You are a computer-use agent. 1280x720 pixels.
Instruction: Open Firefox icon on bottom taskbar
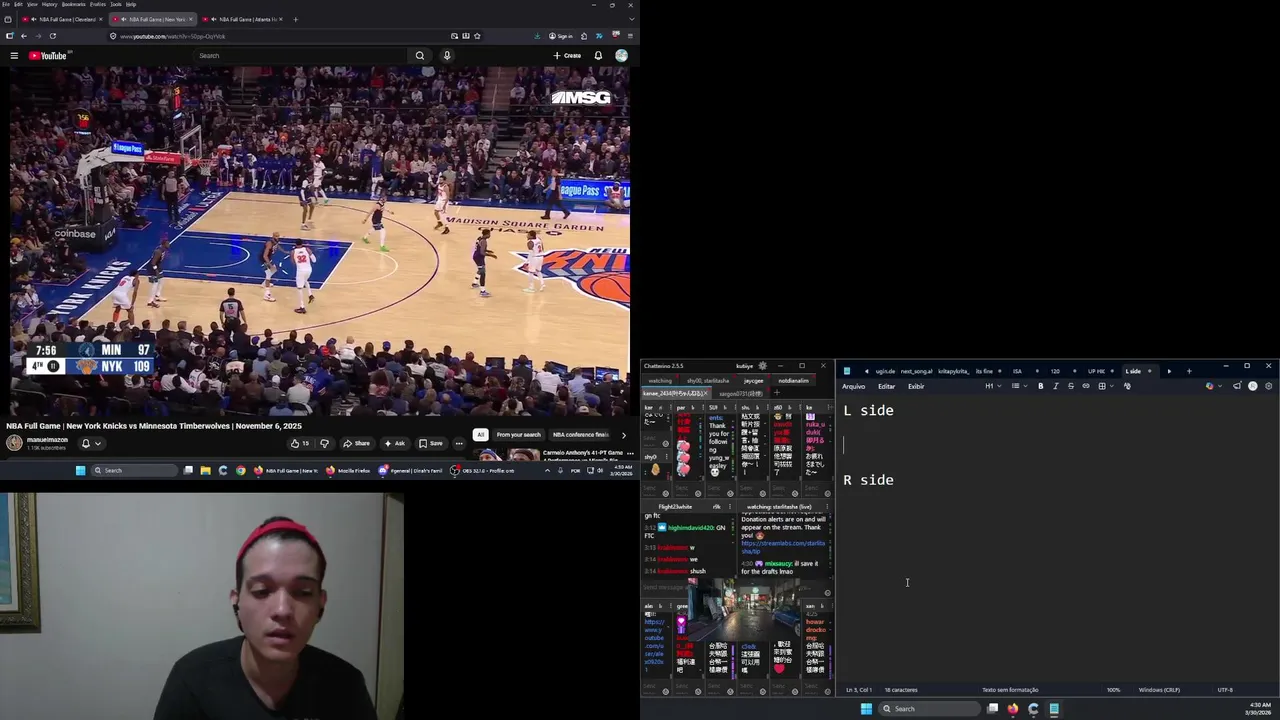(x=1012, y=708)
